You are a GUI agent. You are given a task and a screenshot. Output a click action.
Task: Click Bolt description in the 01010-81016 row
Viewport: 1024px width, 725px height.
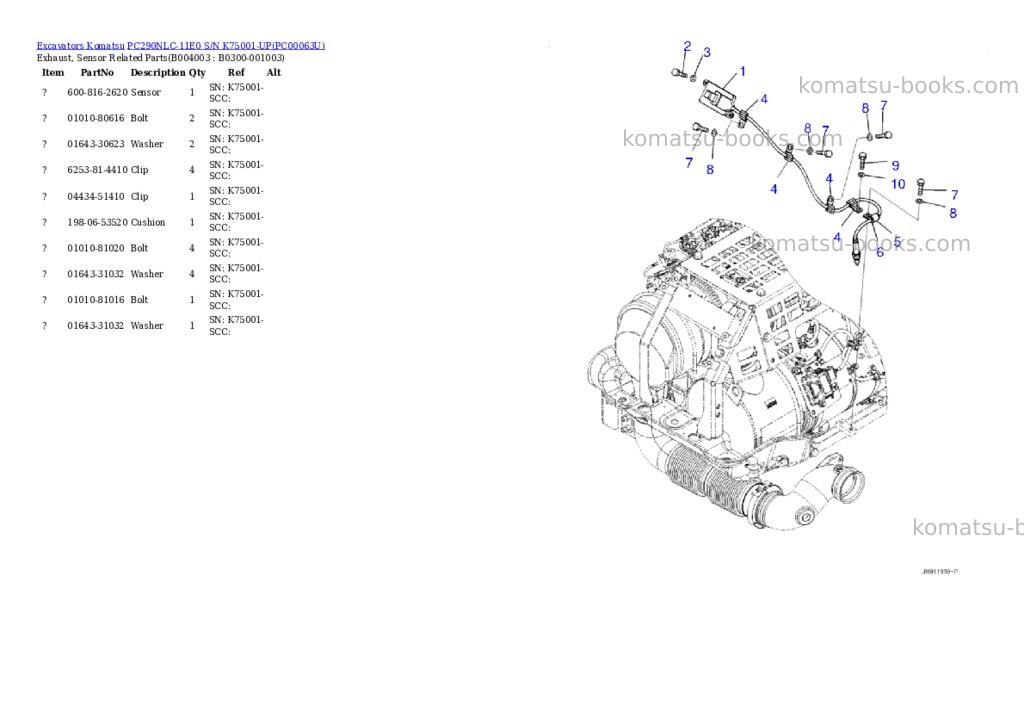pyautogui.click(x=139, y=300)
